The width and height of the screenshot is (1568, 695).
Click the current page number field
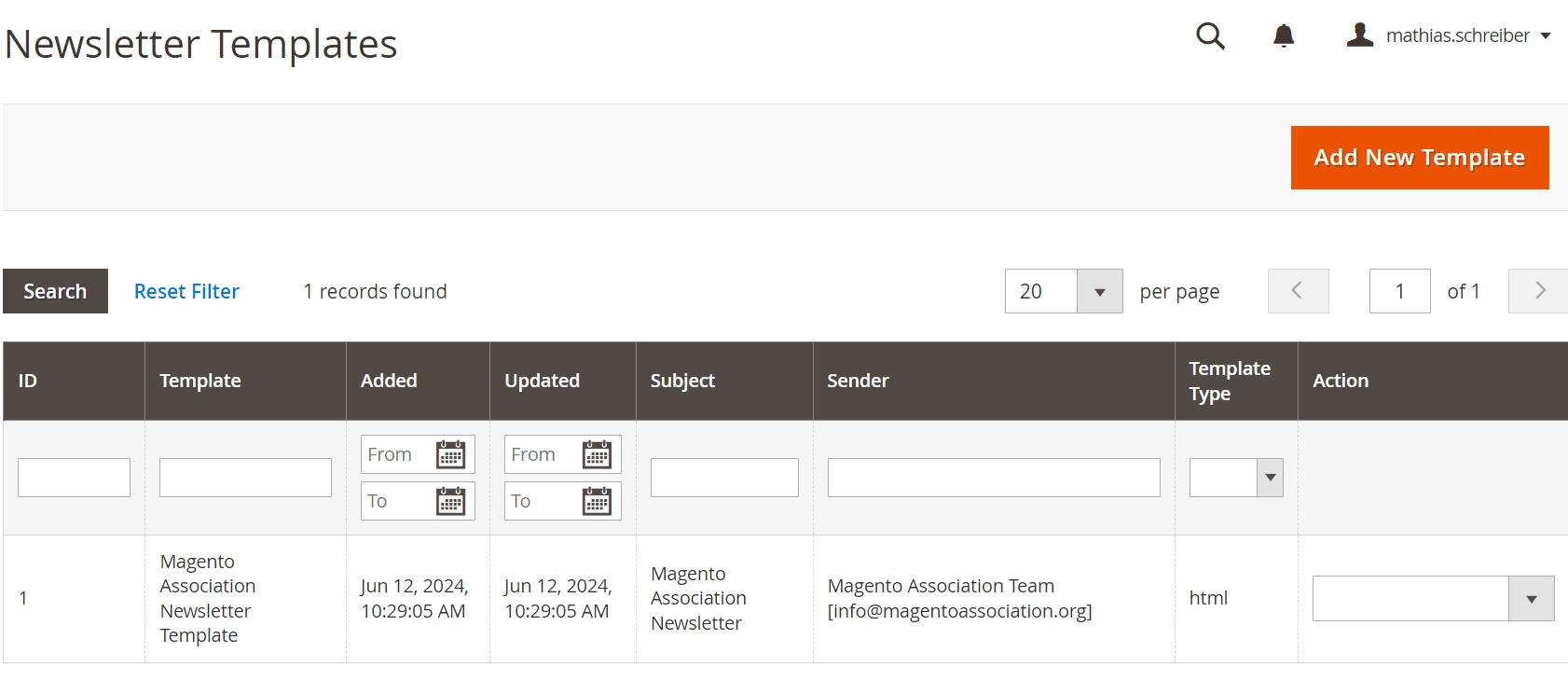(1399, 292)
